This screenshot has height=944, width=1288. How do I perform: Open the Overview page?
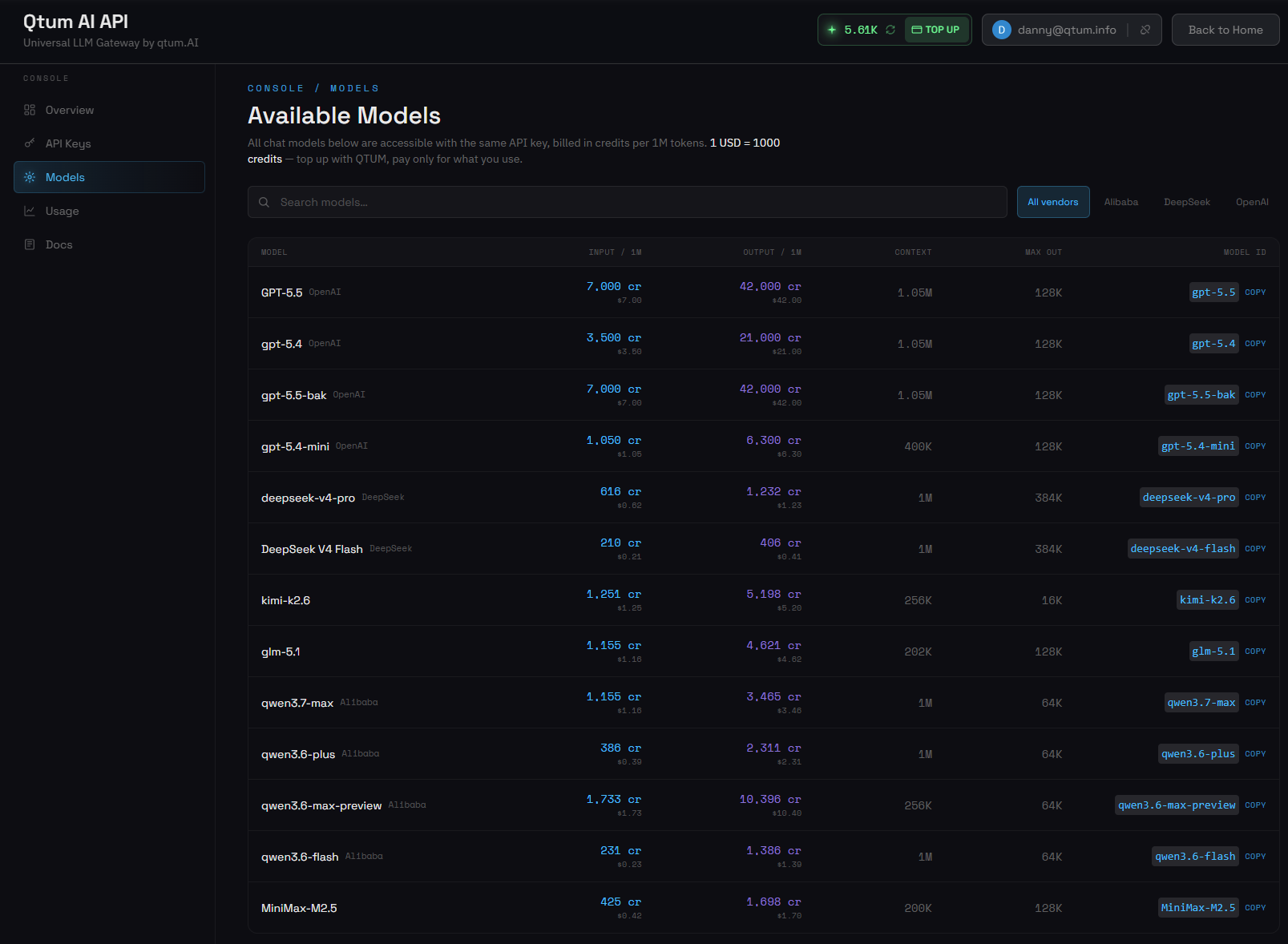click(109, 110)
